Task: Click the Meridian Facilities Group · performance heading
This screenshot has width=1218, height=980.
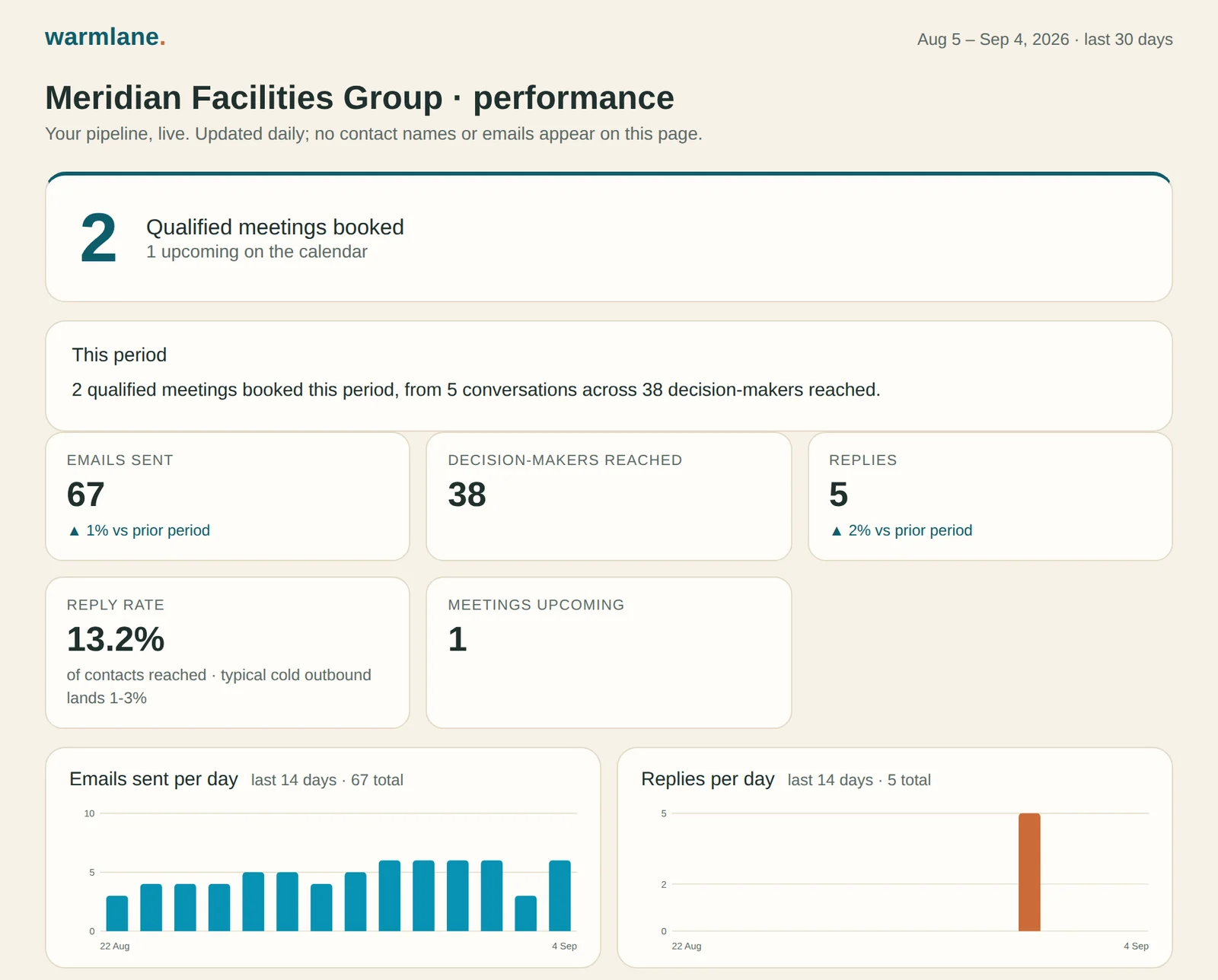Action: click(x=359, y=97)
